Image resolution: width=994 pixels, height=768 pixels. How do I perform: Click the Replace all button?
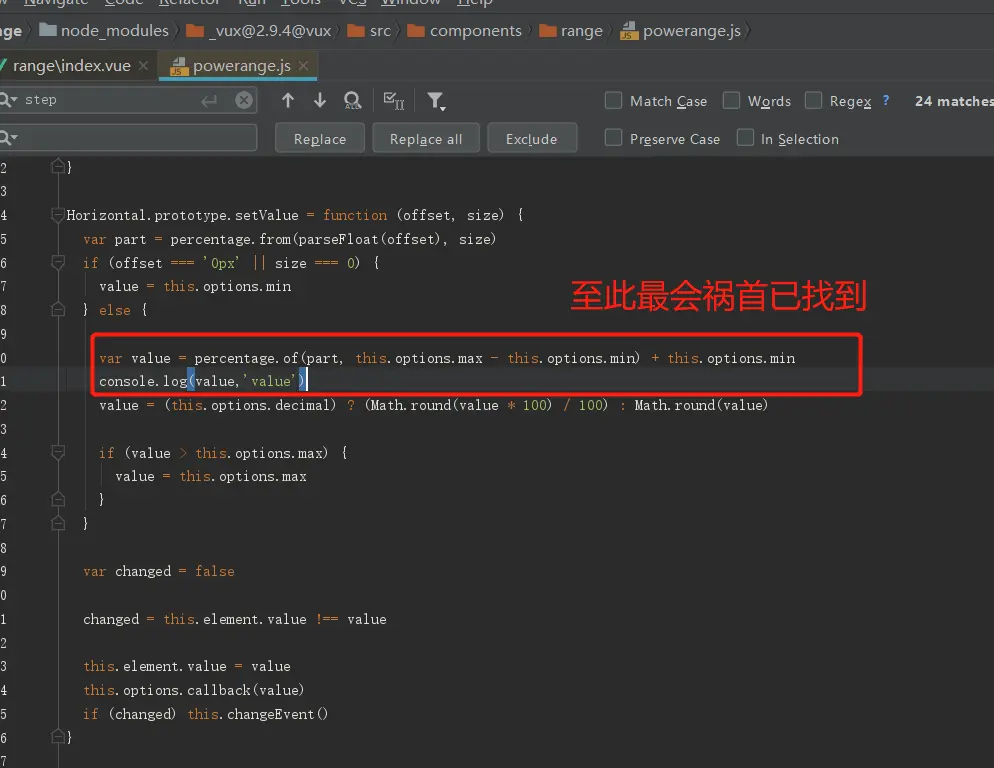click(426, 138)
